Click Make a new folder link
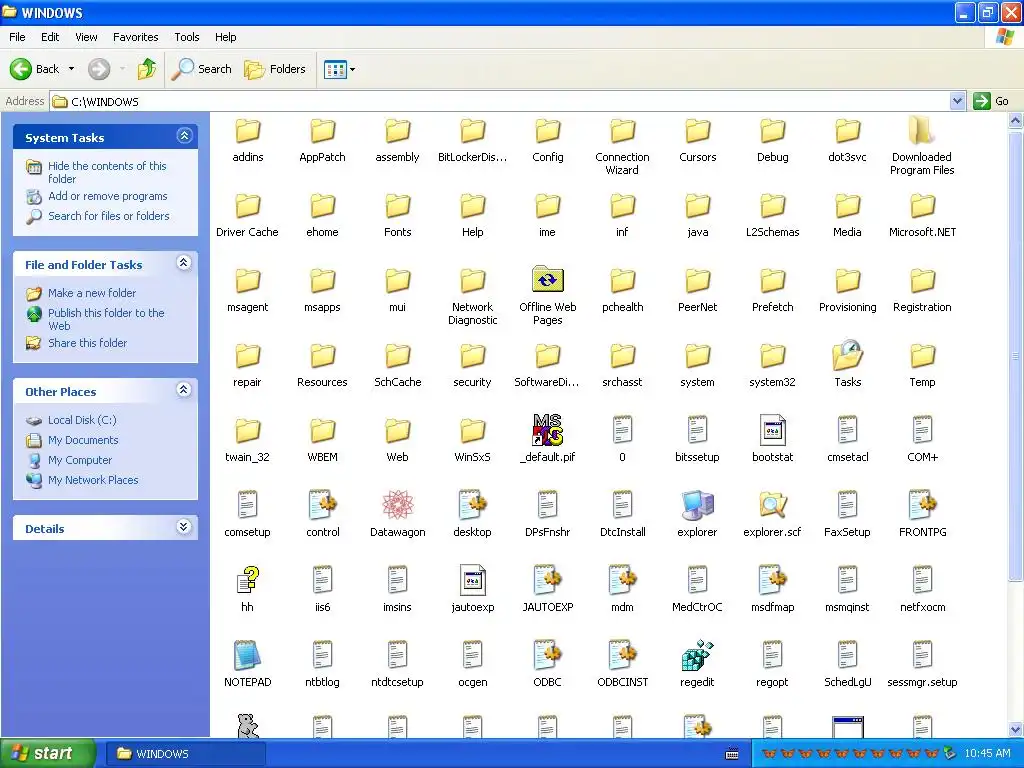Viewport: 1024px width, 768px height. (x=92, y=293)
